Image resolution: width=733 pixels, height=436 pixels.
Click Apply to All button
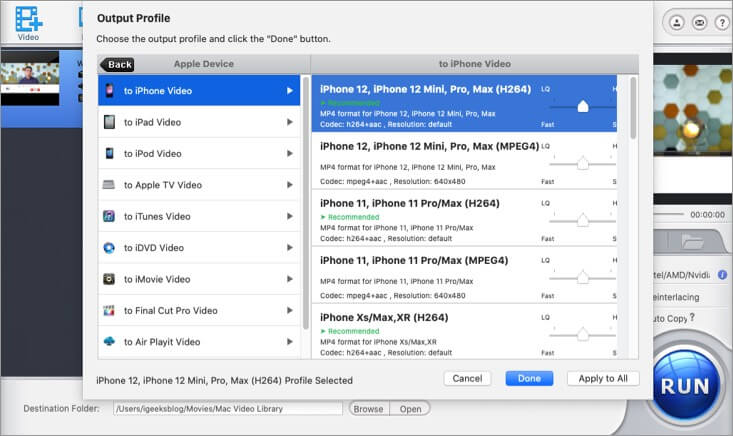(603, 378)
